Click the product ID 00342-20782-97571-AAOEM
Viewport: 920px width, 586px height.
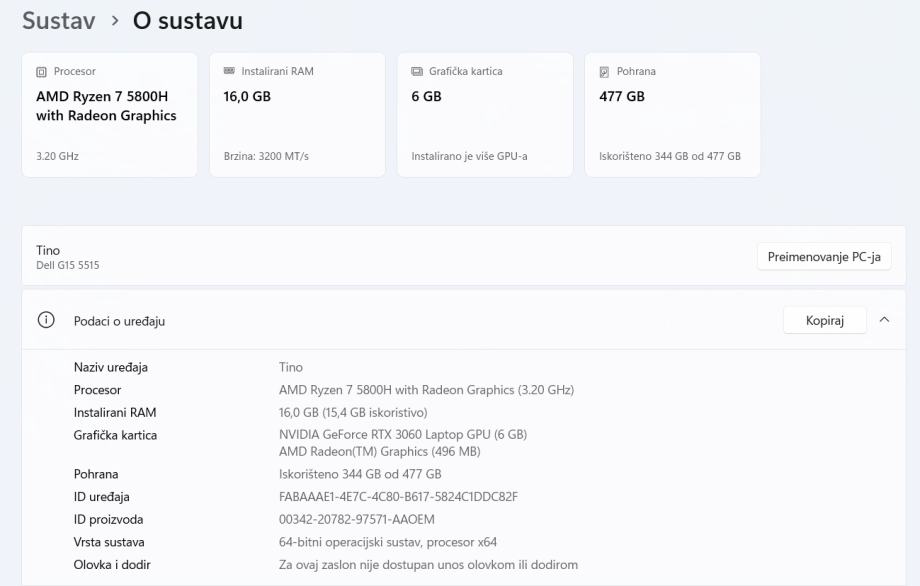tap(357, 520)
